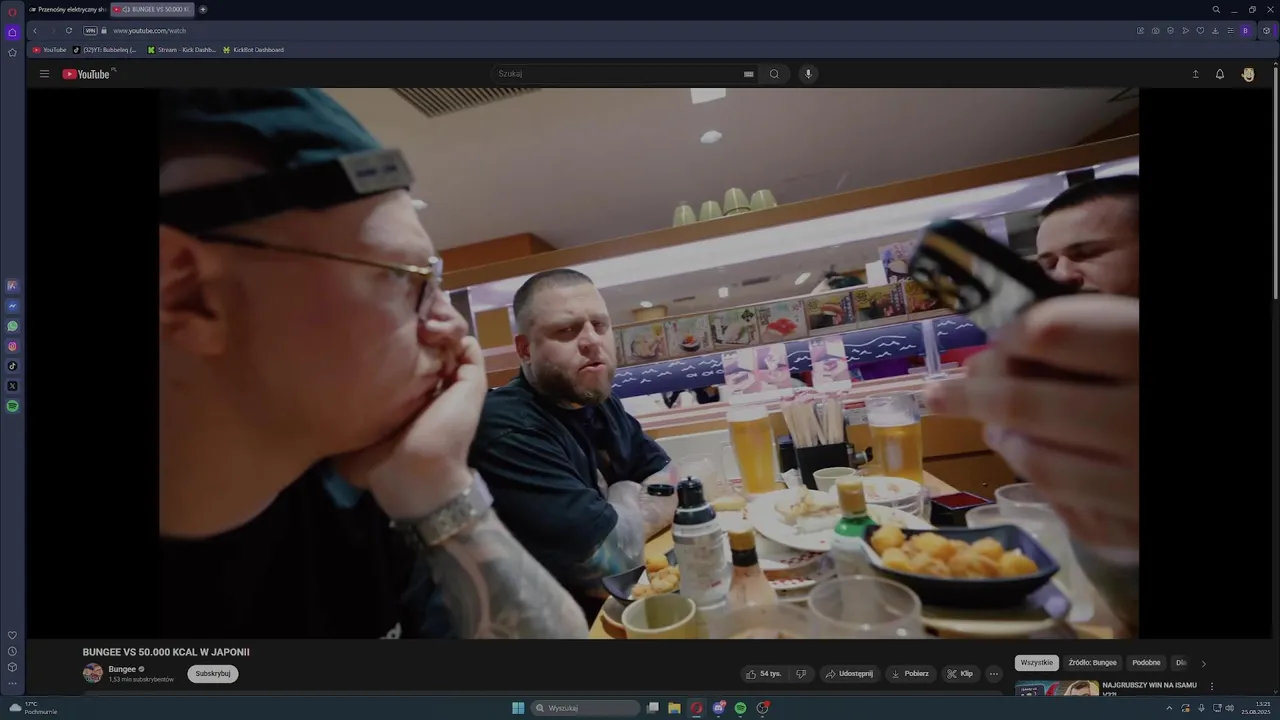This screenshot has width=1280, height=720.
Task: Click the Udostępnij share button
Action: click(x=849, y=674)
